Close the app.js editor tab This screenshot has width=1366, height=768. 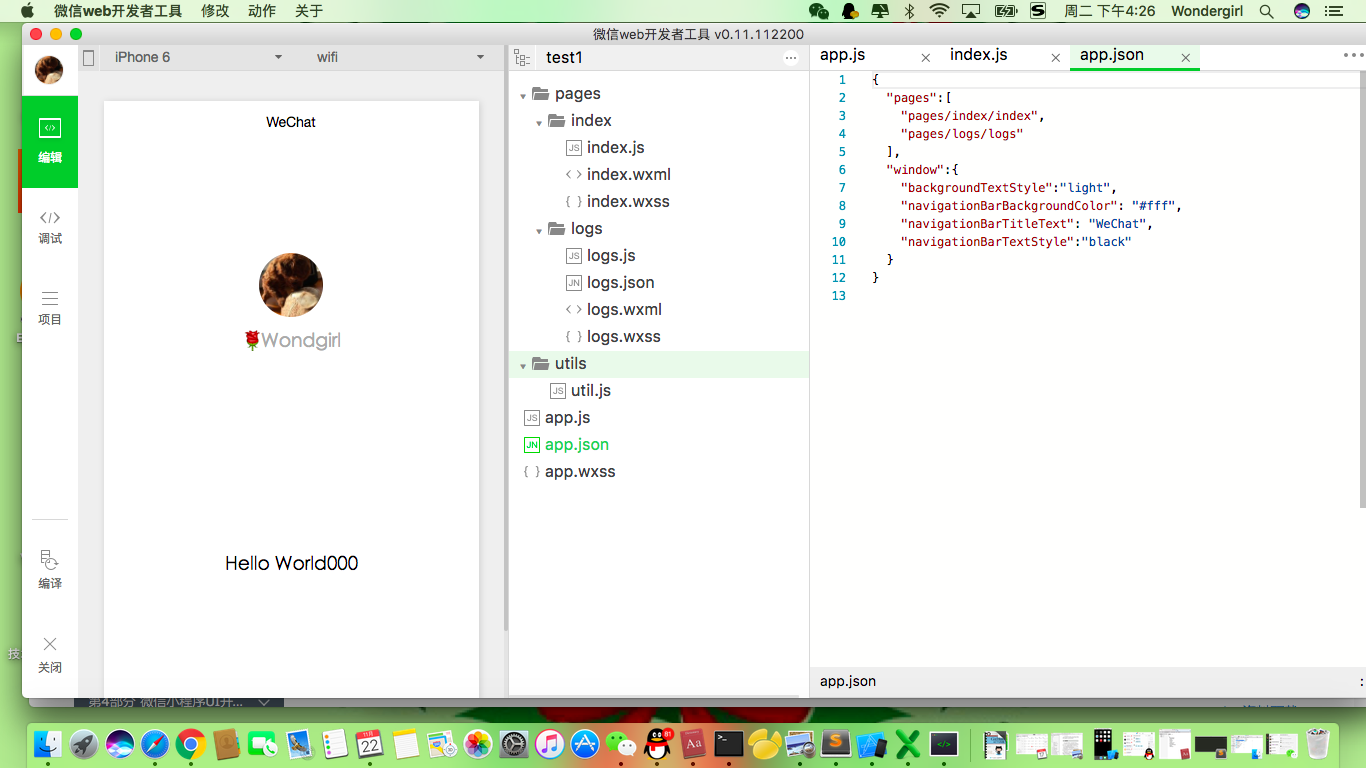click(x=926, y=58)
